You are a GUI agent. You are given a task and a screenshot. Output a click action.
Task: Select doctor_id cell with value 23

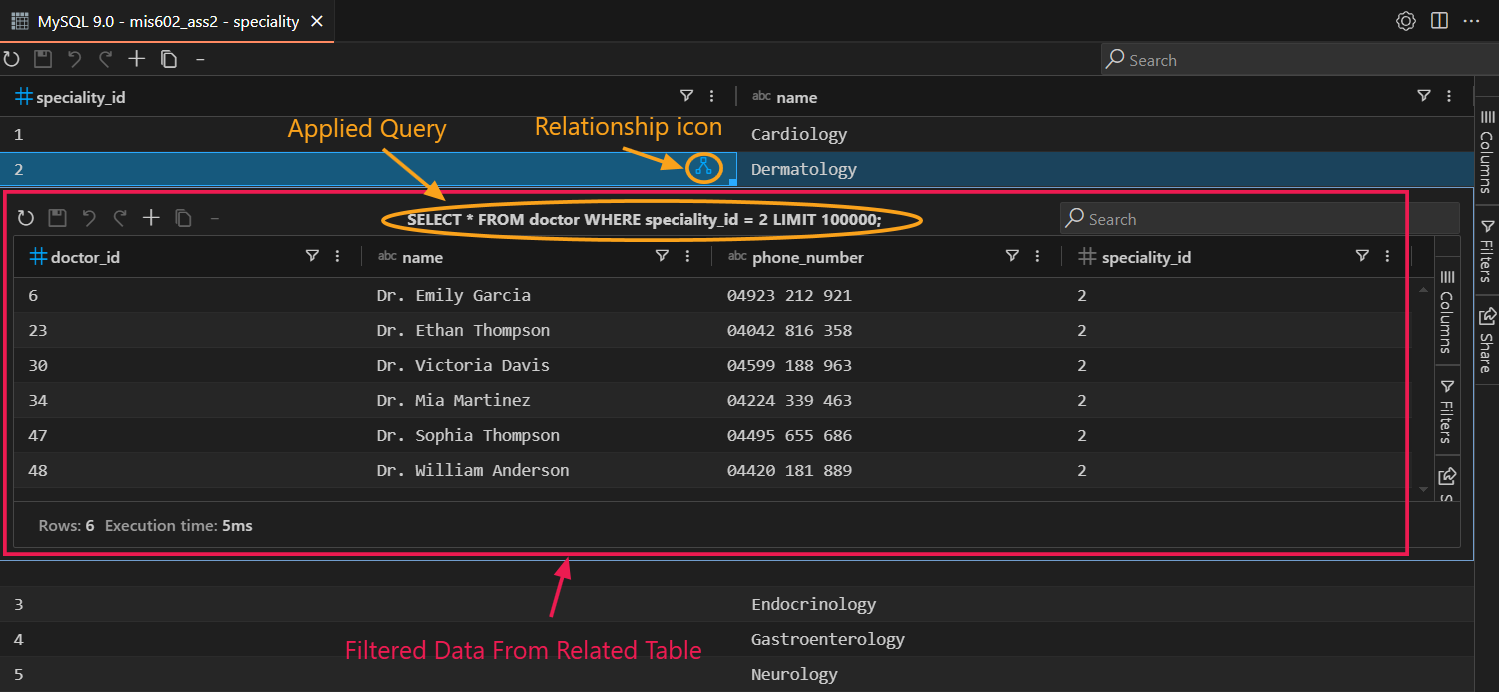[188, 330]
